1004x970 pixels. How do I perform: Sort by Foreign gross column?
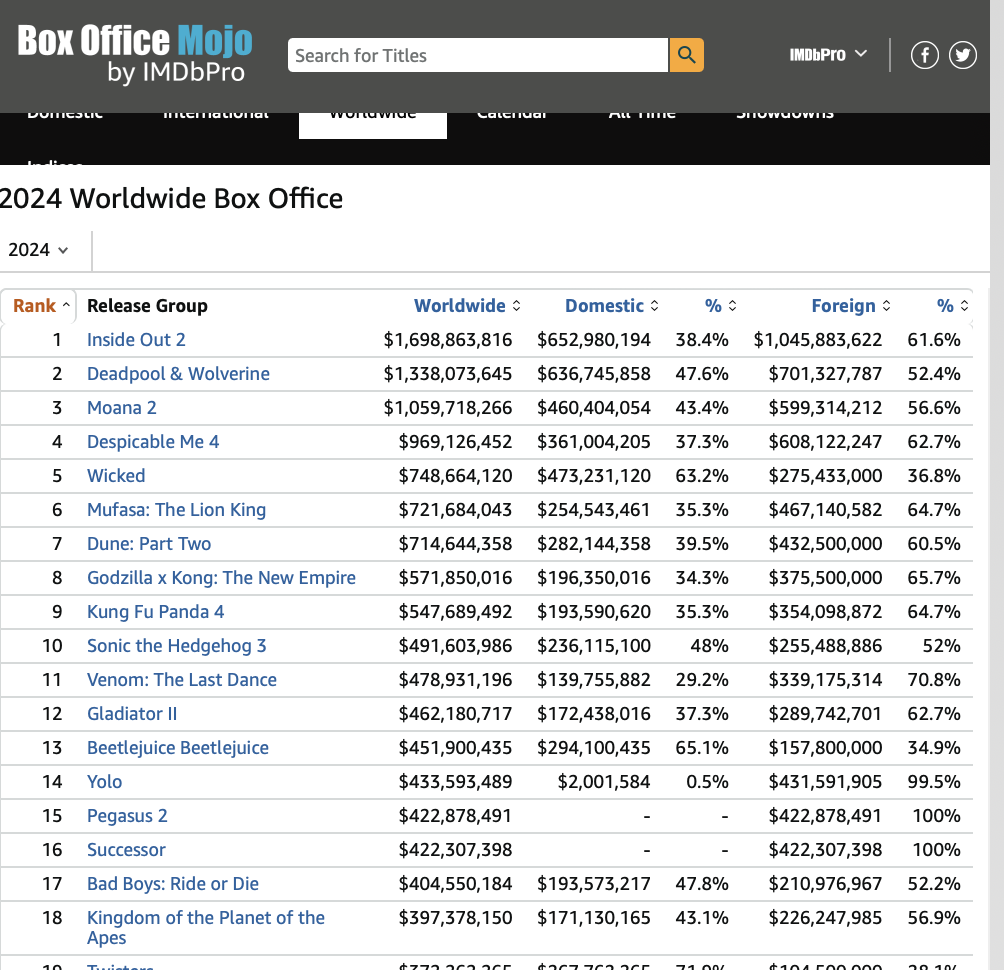[850, 306]
